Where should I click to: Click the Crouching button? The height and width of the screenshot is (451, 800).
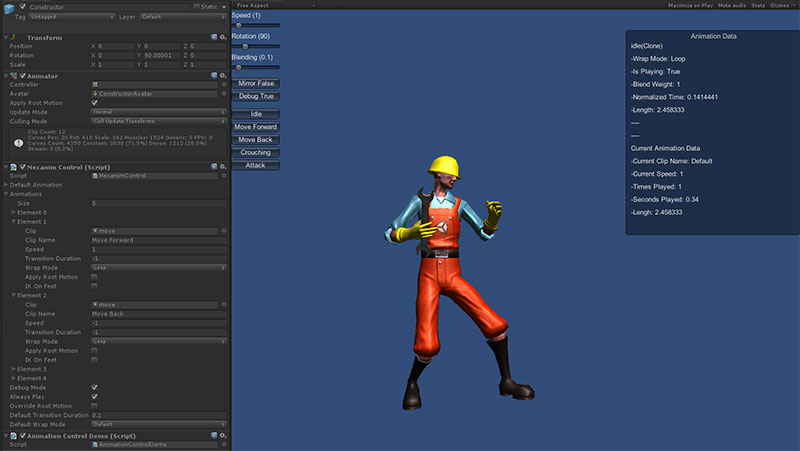(256, 152)
